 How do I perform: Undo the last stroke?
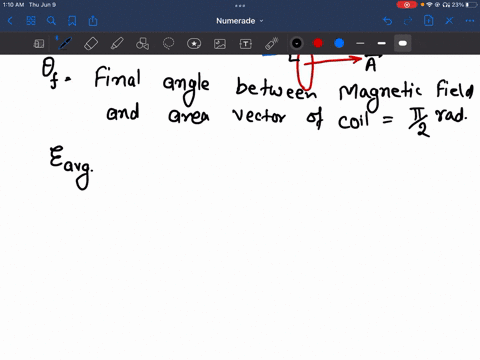(x=387, y=21)
